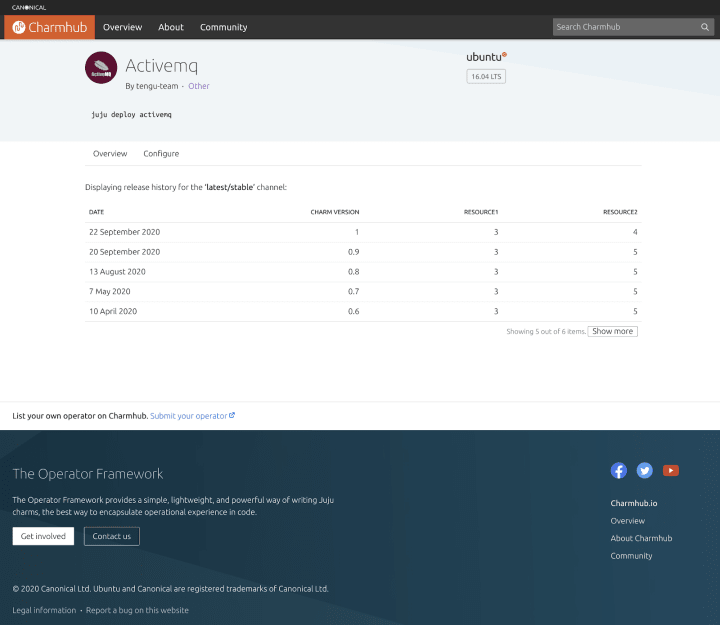Click the Ubuntu logo beside the charm title
Screen dimensions: 720x625
click(486, 57)
